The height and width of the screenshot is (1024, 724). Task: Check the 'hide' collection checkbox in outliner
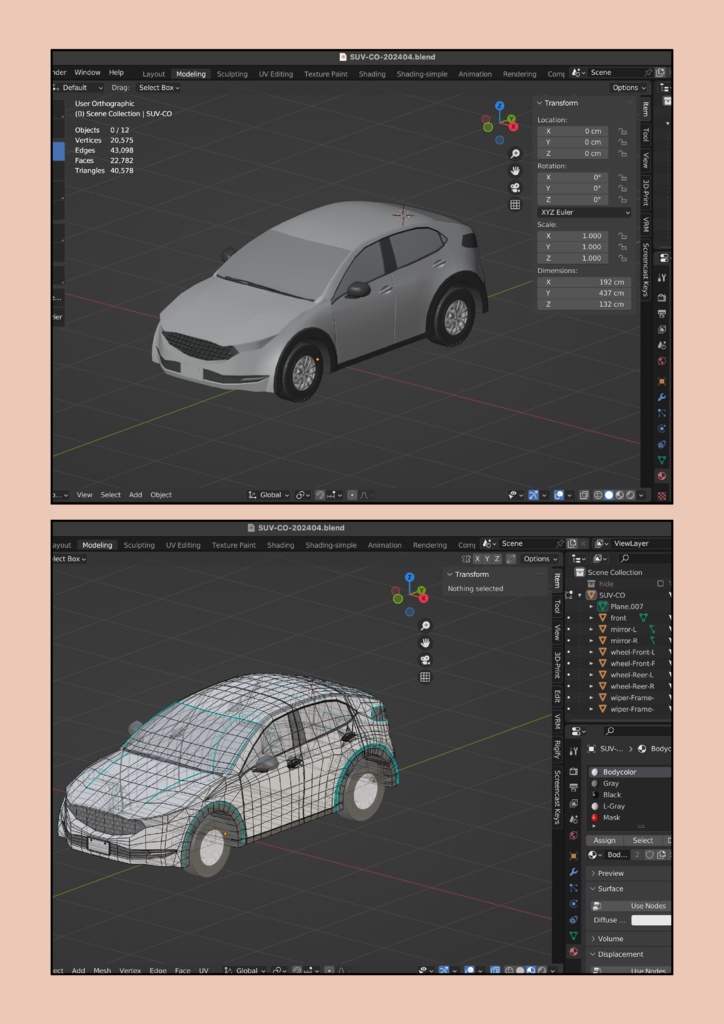[x=660, y=584]
